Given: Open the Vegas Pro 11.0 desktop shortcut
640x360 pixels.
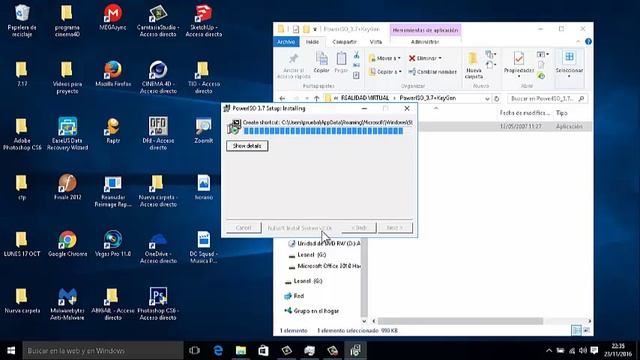Looking at the screenshot, I should (113, 244).
